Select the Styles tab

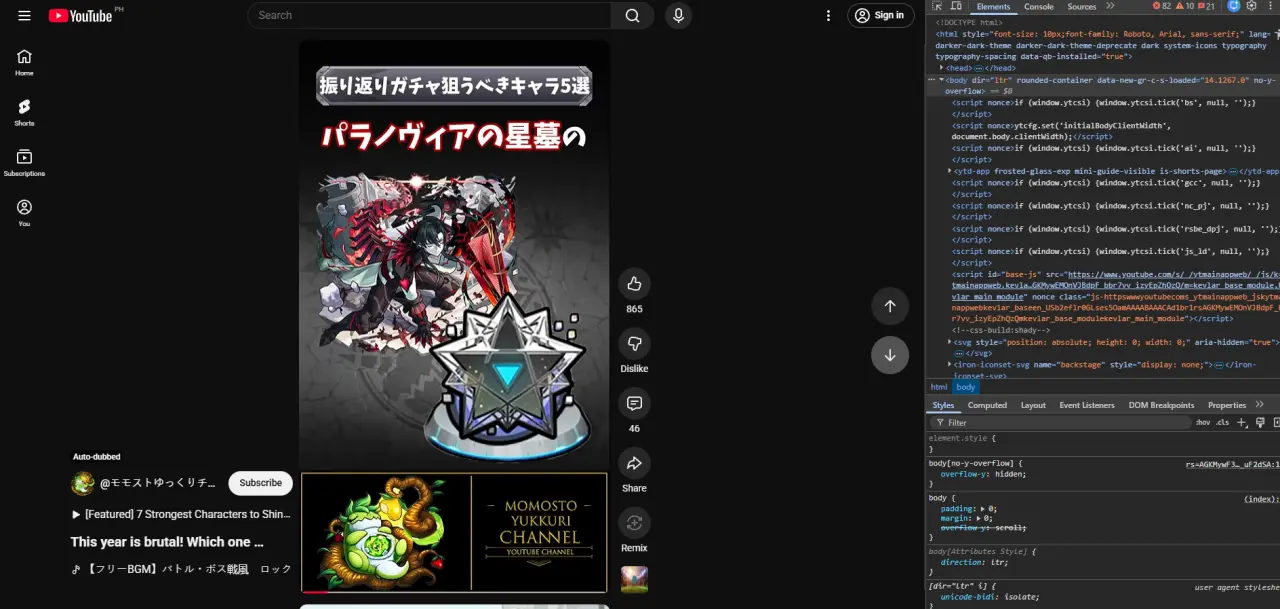[x=943, y=405]
